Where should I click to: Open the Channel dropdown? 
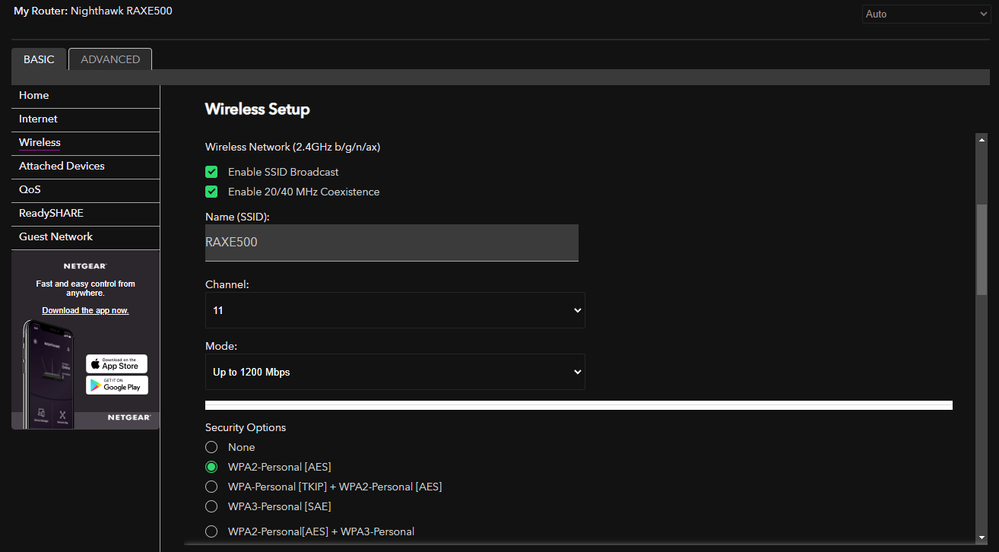pos(394,311)
